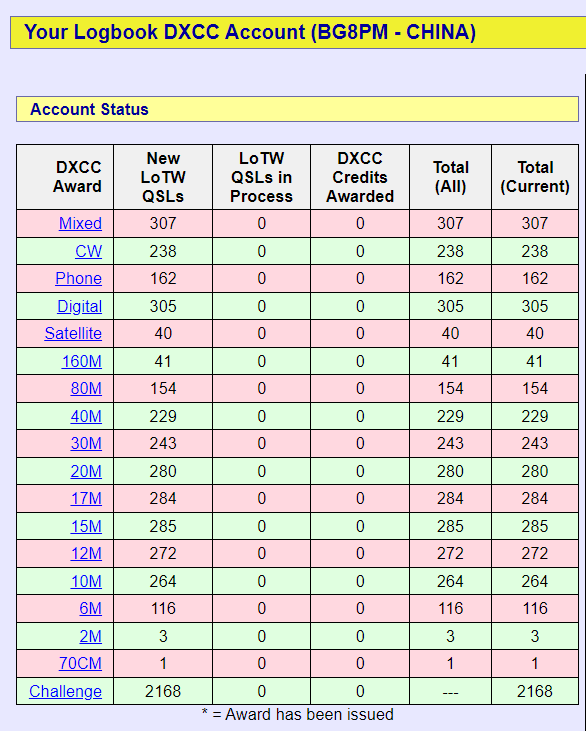Open the 80M band award link
The height and width of the screenshot is (731, 586).
86,388
